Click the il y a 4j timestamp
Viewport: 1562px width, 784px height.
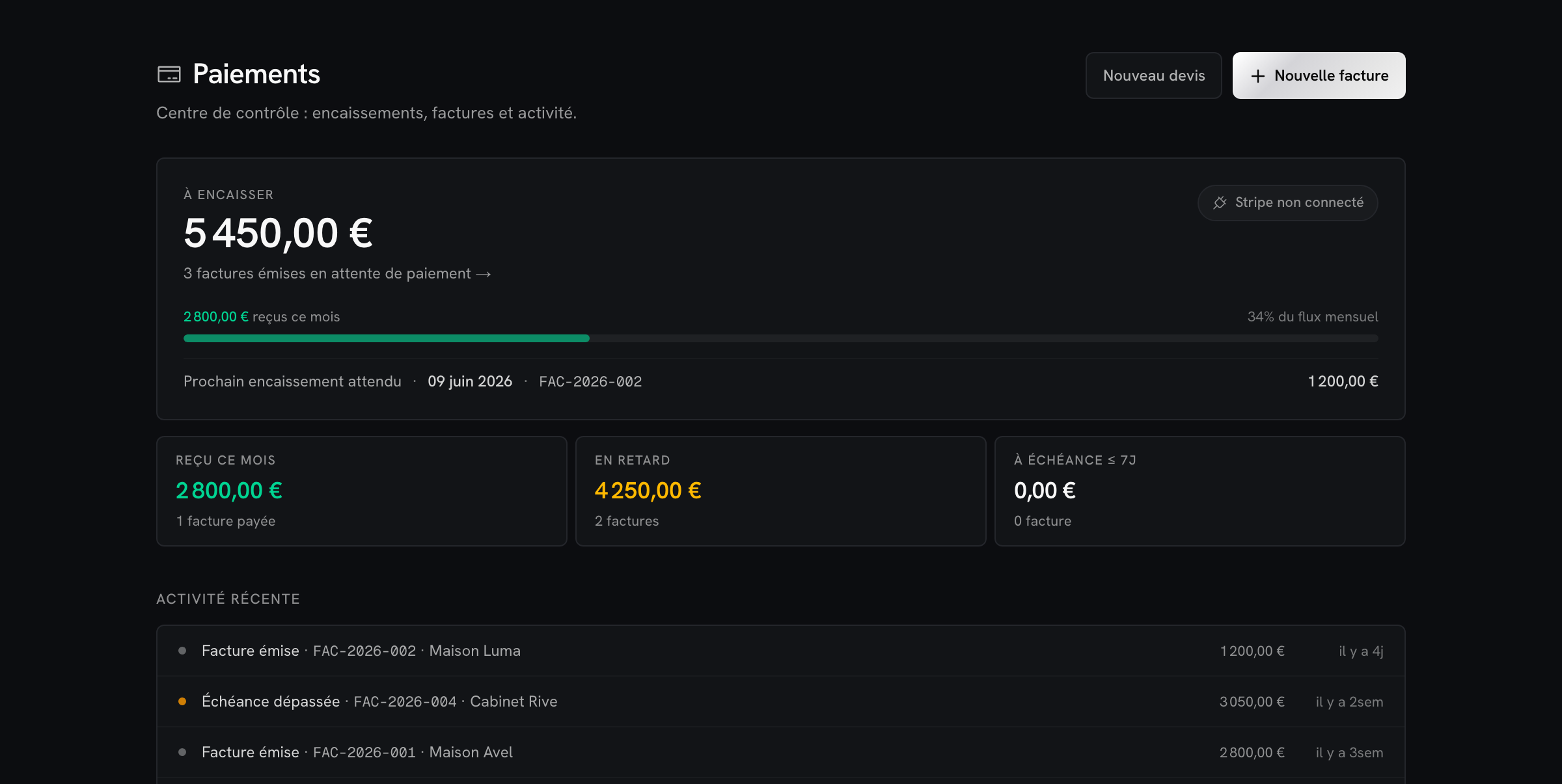coord(1361,651)
